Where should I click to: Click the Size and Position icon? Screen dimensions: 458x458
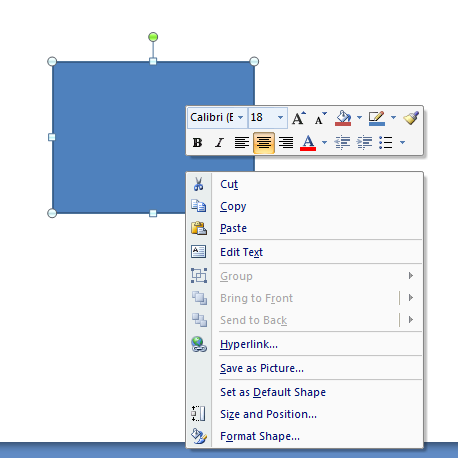199,414
